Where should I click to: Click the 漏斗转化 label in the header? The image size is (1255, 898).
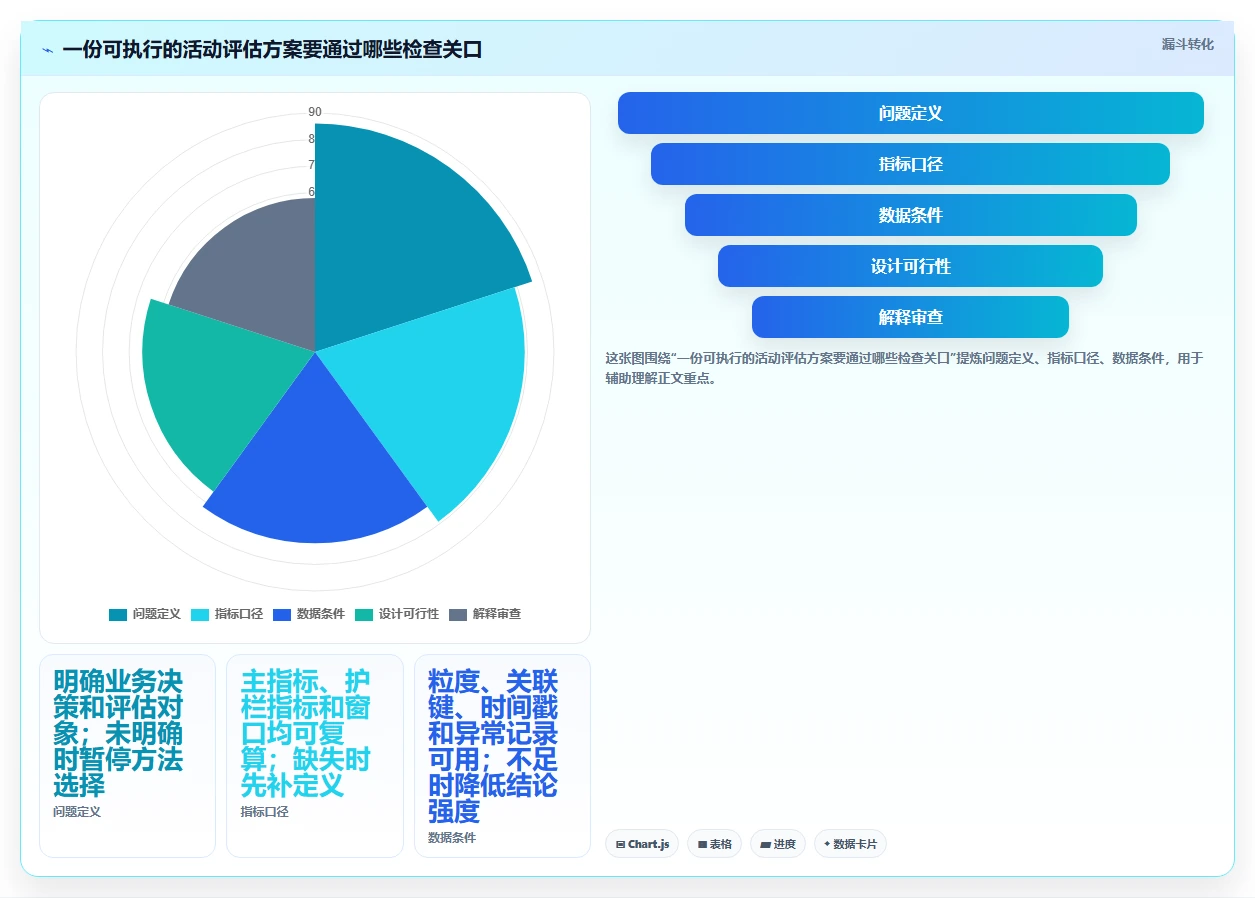click(1188, 45)
